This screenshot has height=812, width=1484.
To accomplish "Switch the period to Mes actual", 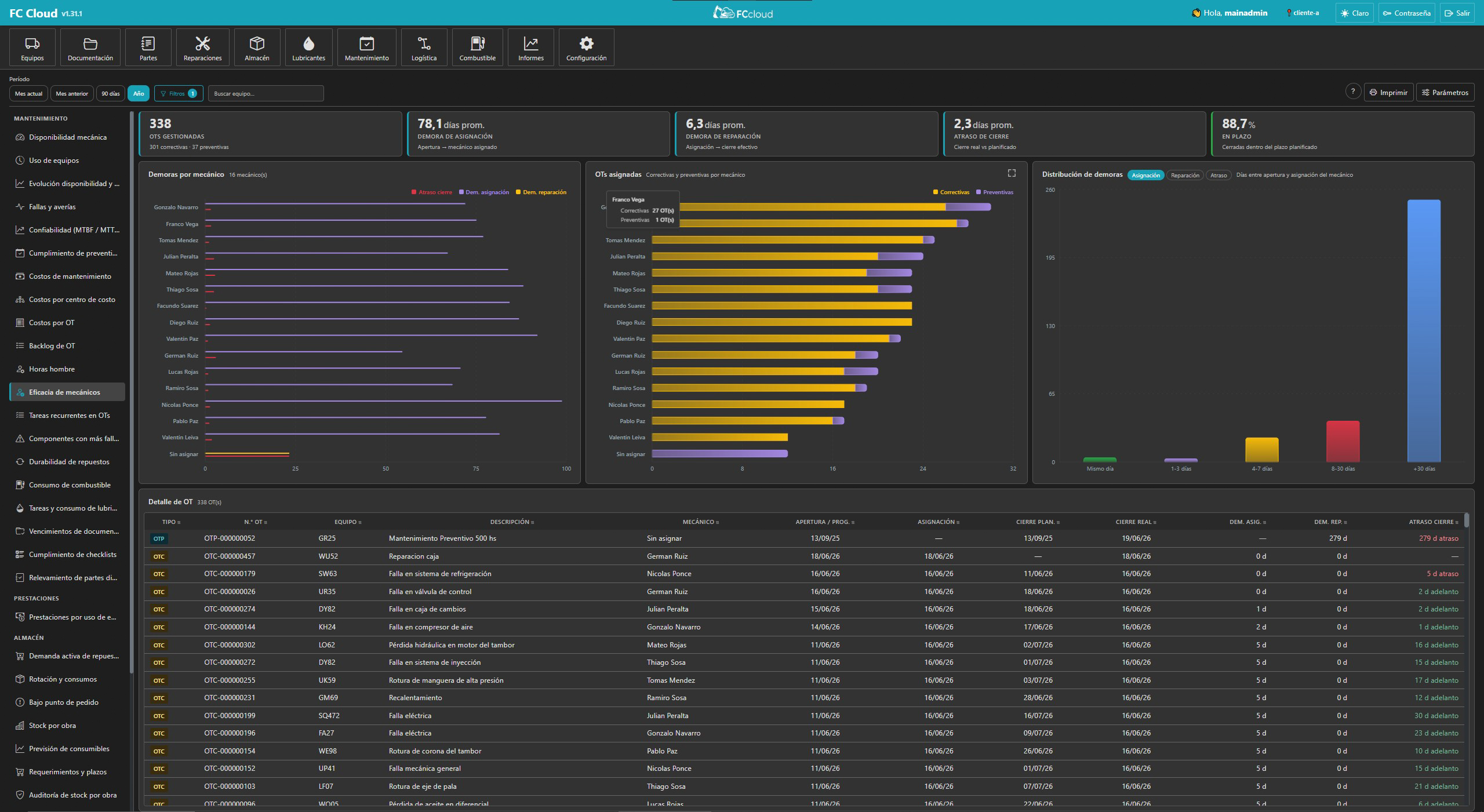I will click(x=28, y=93).
